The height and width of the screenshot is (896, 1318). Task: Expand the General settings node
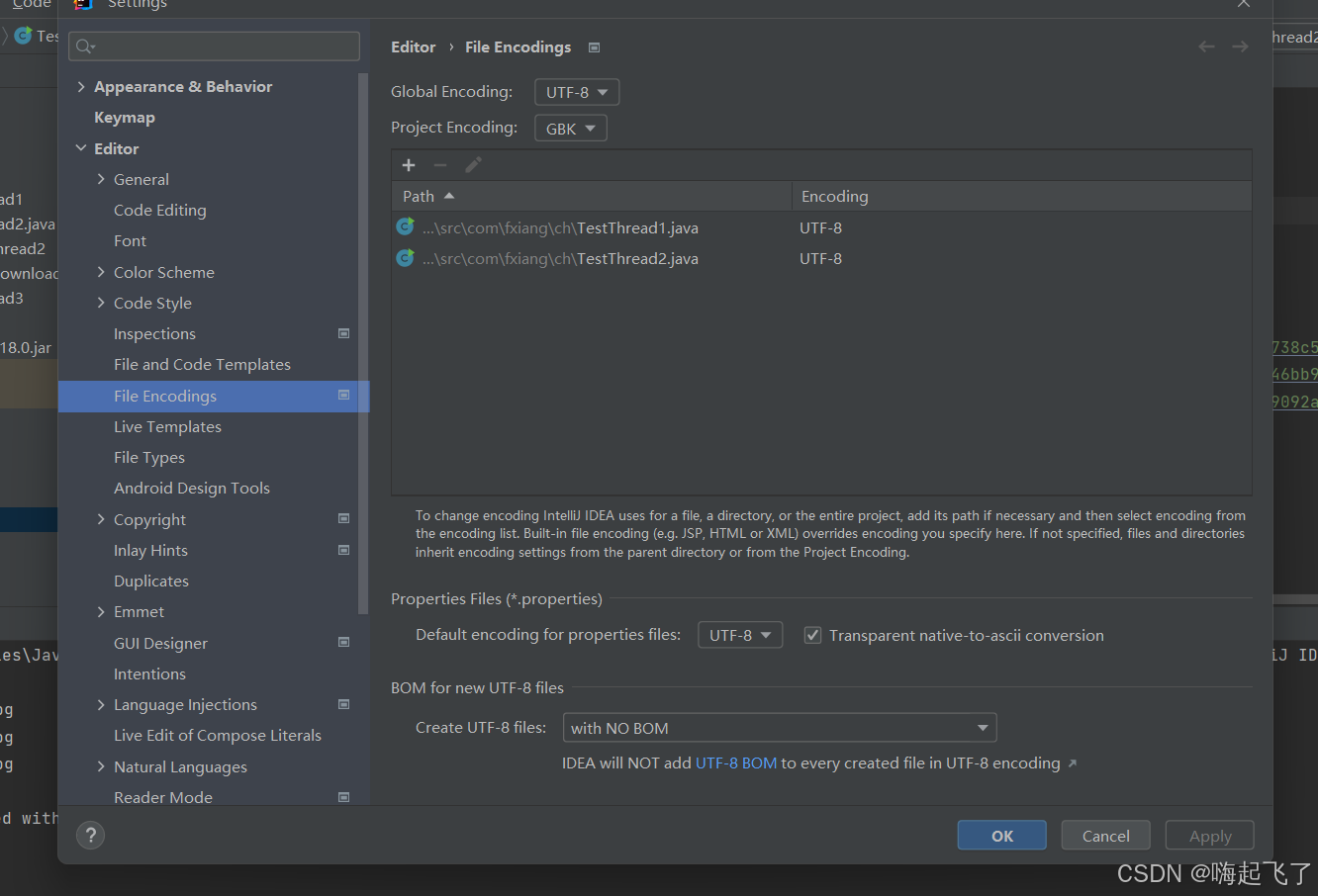pyautogui.click(x=101, y=179)
